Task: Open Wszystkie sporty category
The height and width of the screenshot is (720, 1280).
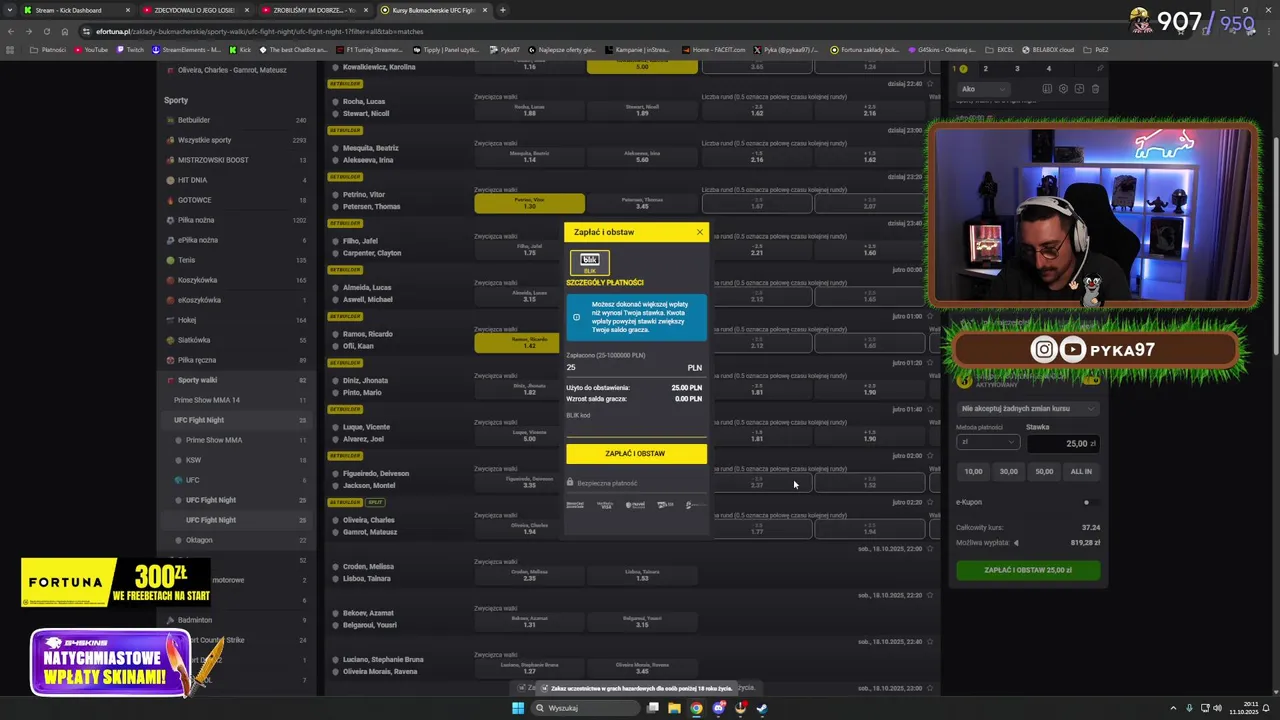Action: (x=236, y=140)
